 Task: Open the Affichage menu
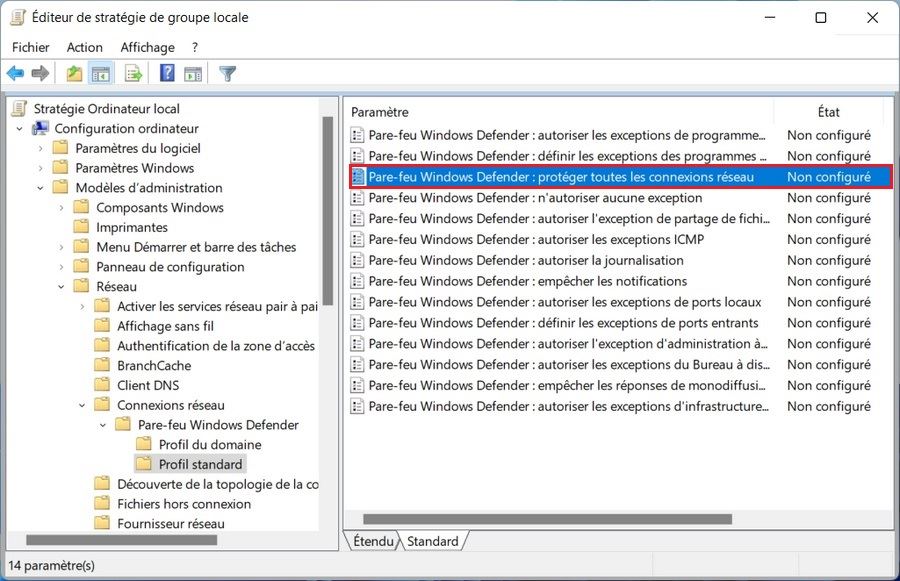coord(147,47)
